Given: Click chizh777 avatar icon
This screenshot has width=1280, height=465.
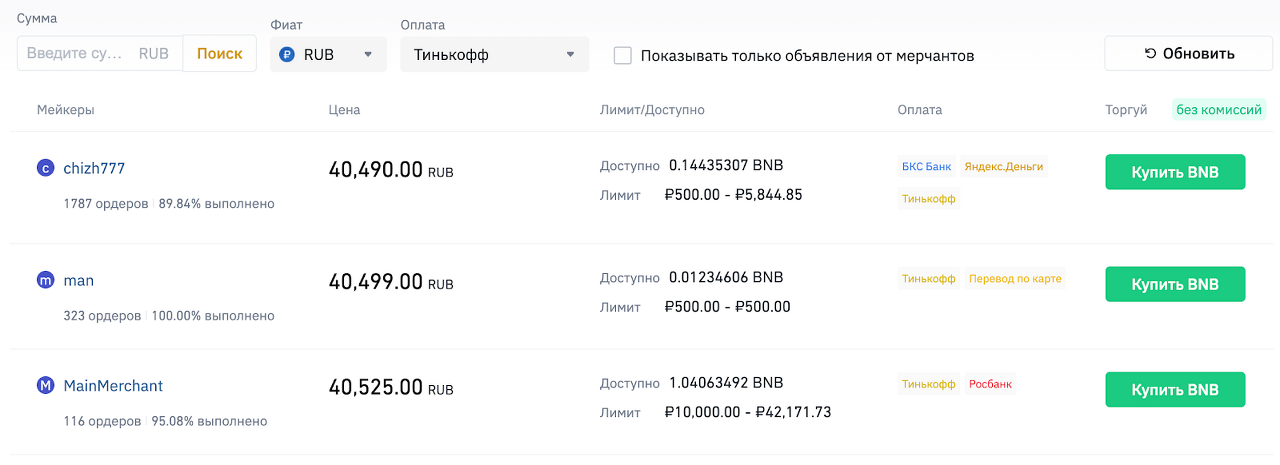Looking at the screenshot, I should click(45, 169).
